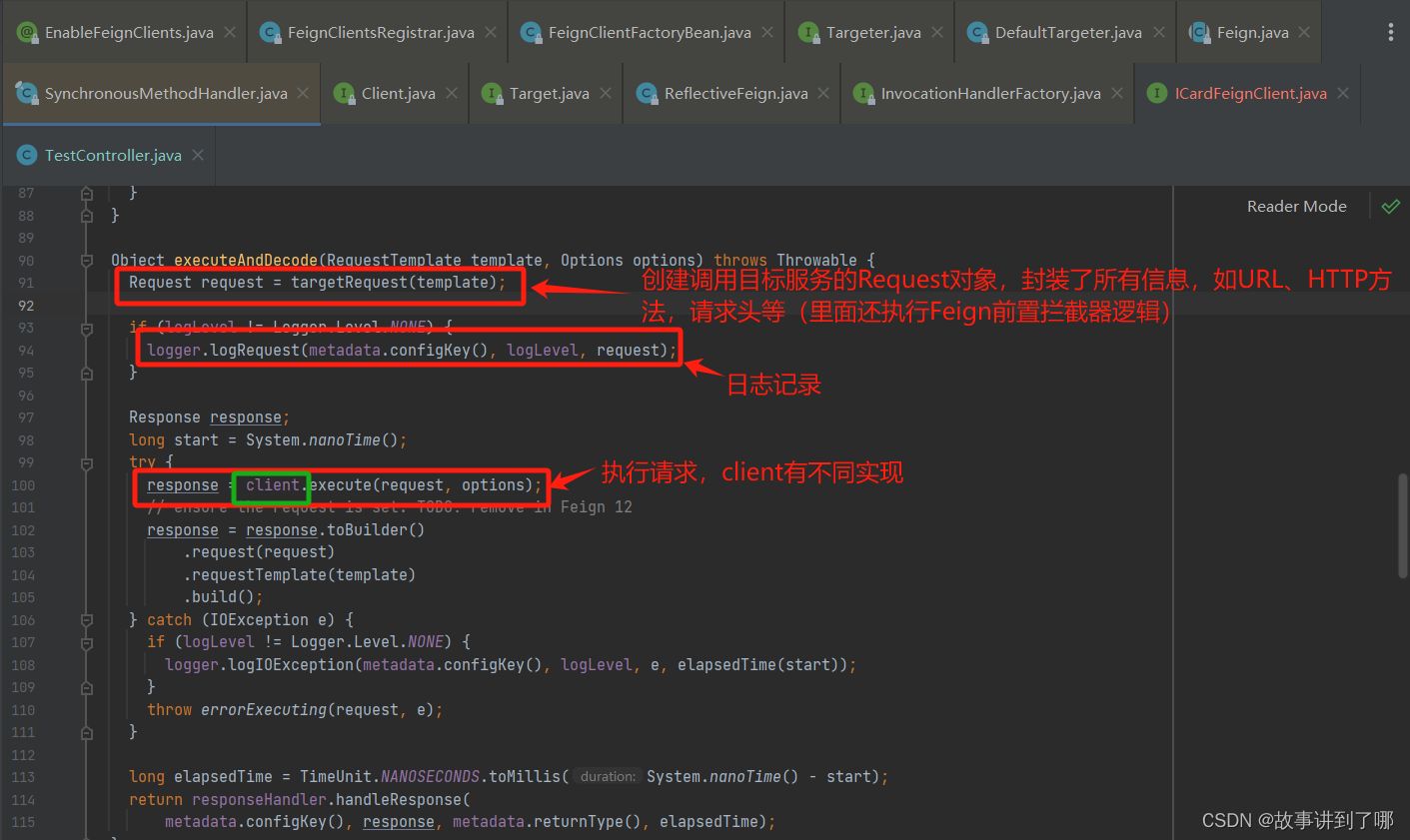Viewport: 1410px width, 840px height.
Task: Click the fold end marker at line 87
Action: coord(87,193)
